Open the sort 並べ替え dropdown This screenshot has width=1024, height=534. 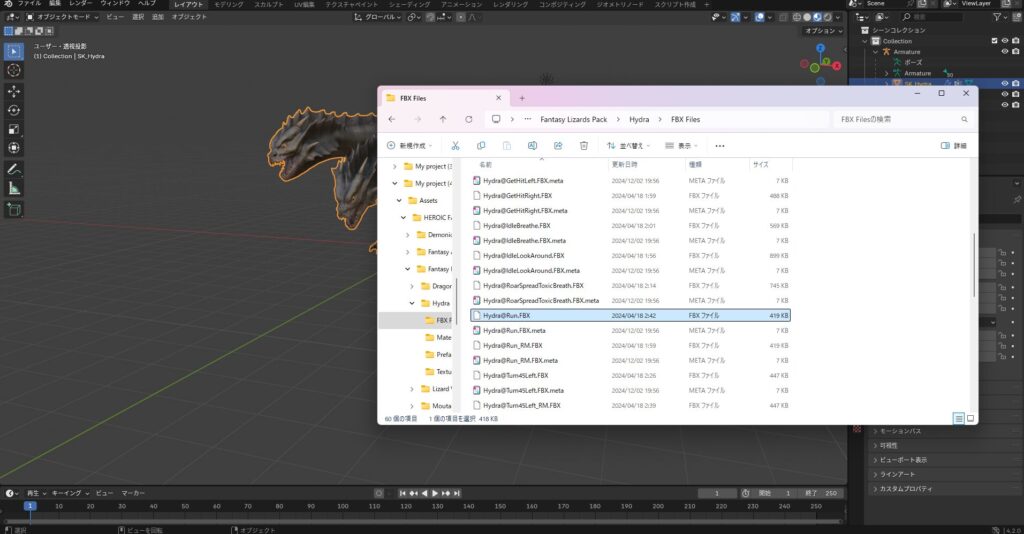[x=628, y=146]
